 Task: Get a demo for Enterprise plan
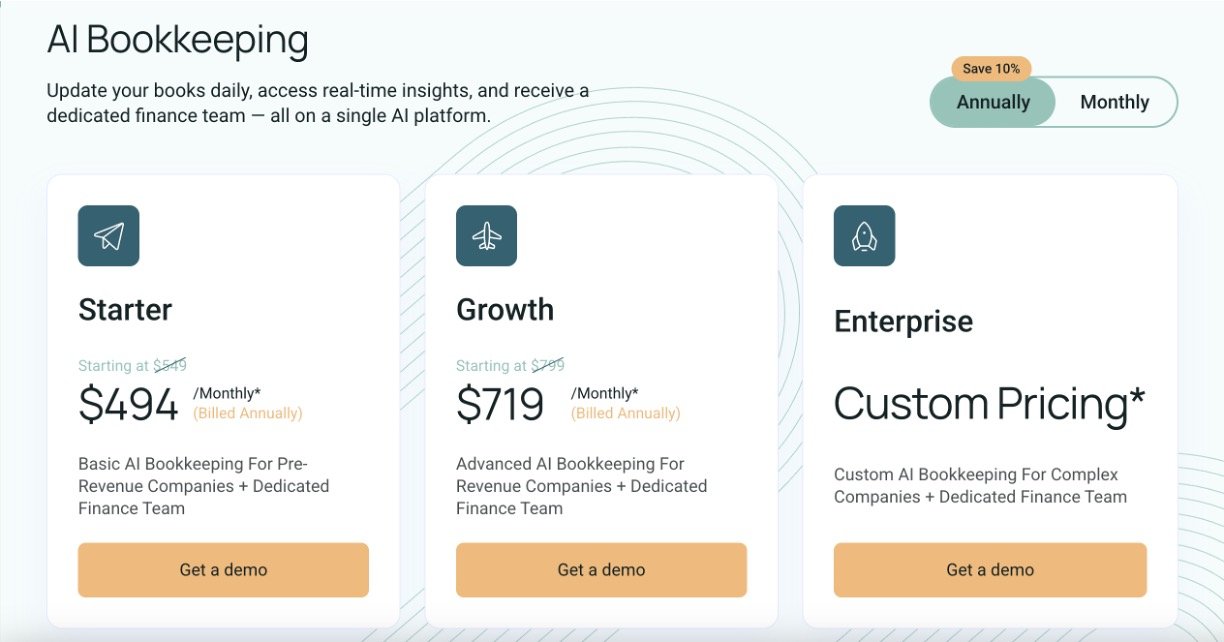click(x=990, y=570)
